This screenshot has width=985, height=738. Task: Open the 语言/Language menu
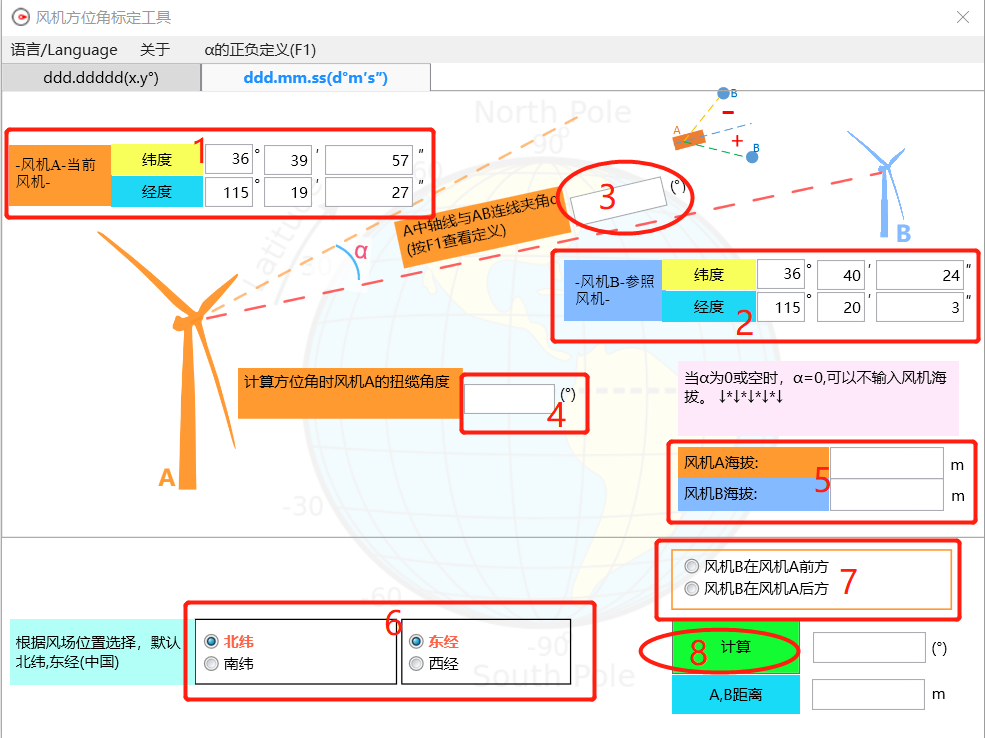(x=64, y=49)
